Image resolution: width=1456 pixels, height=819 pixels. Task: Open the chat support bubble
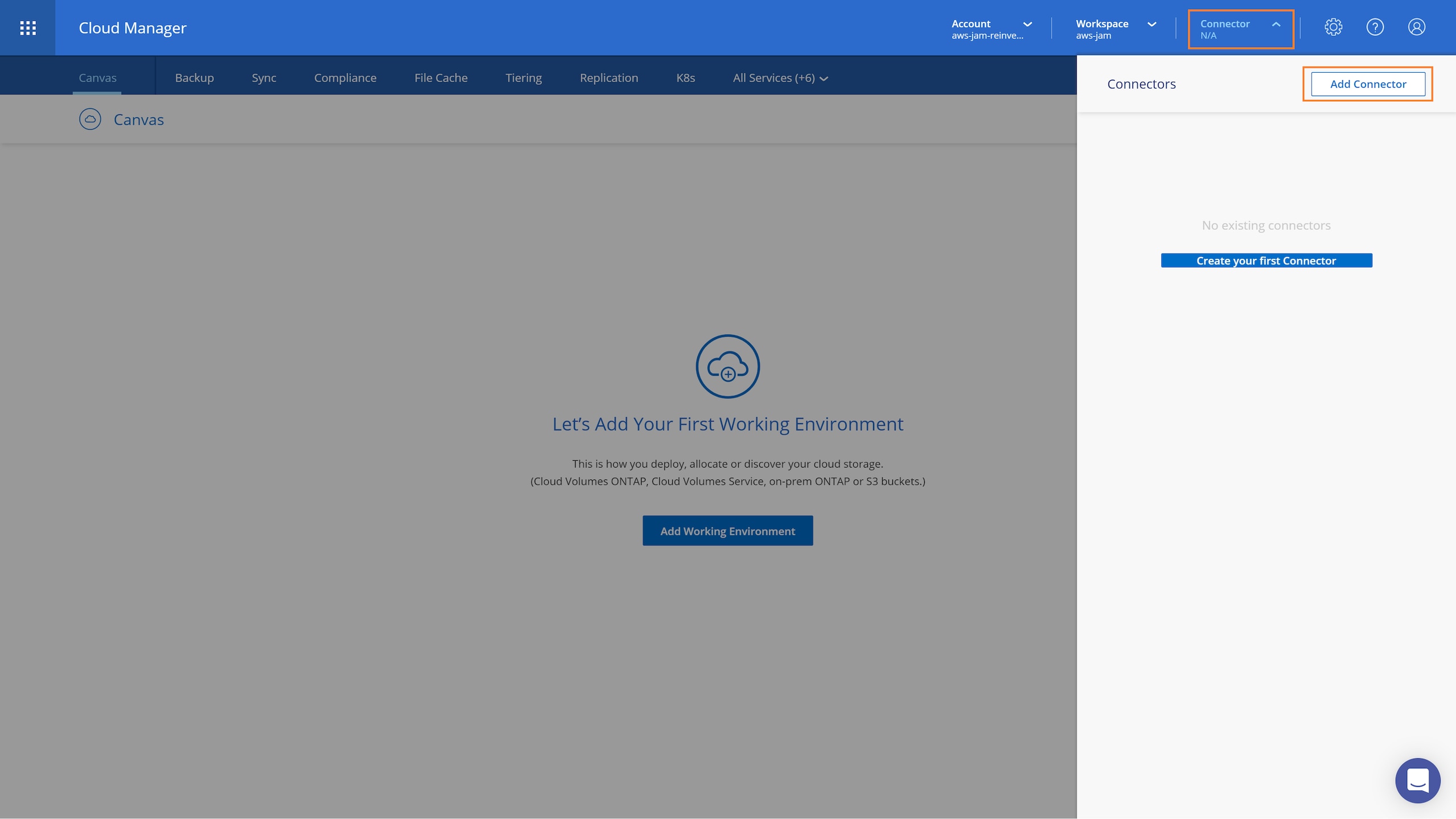pos(1417,780)
